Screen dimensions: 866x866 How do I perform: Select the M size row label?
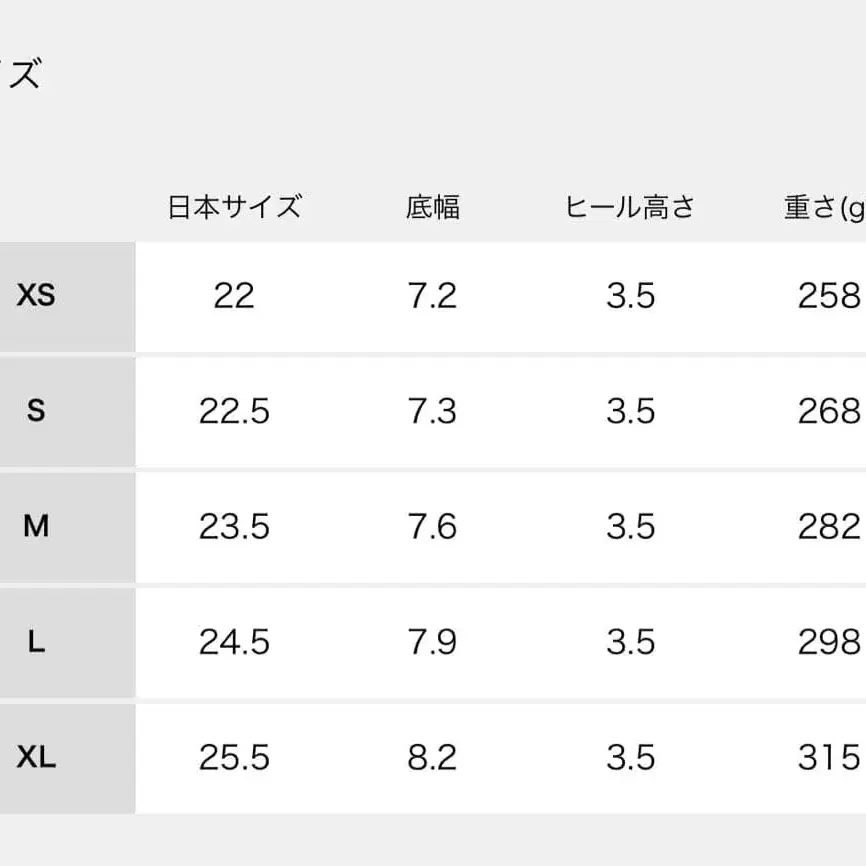point(37,526)
